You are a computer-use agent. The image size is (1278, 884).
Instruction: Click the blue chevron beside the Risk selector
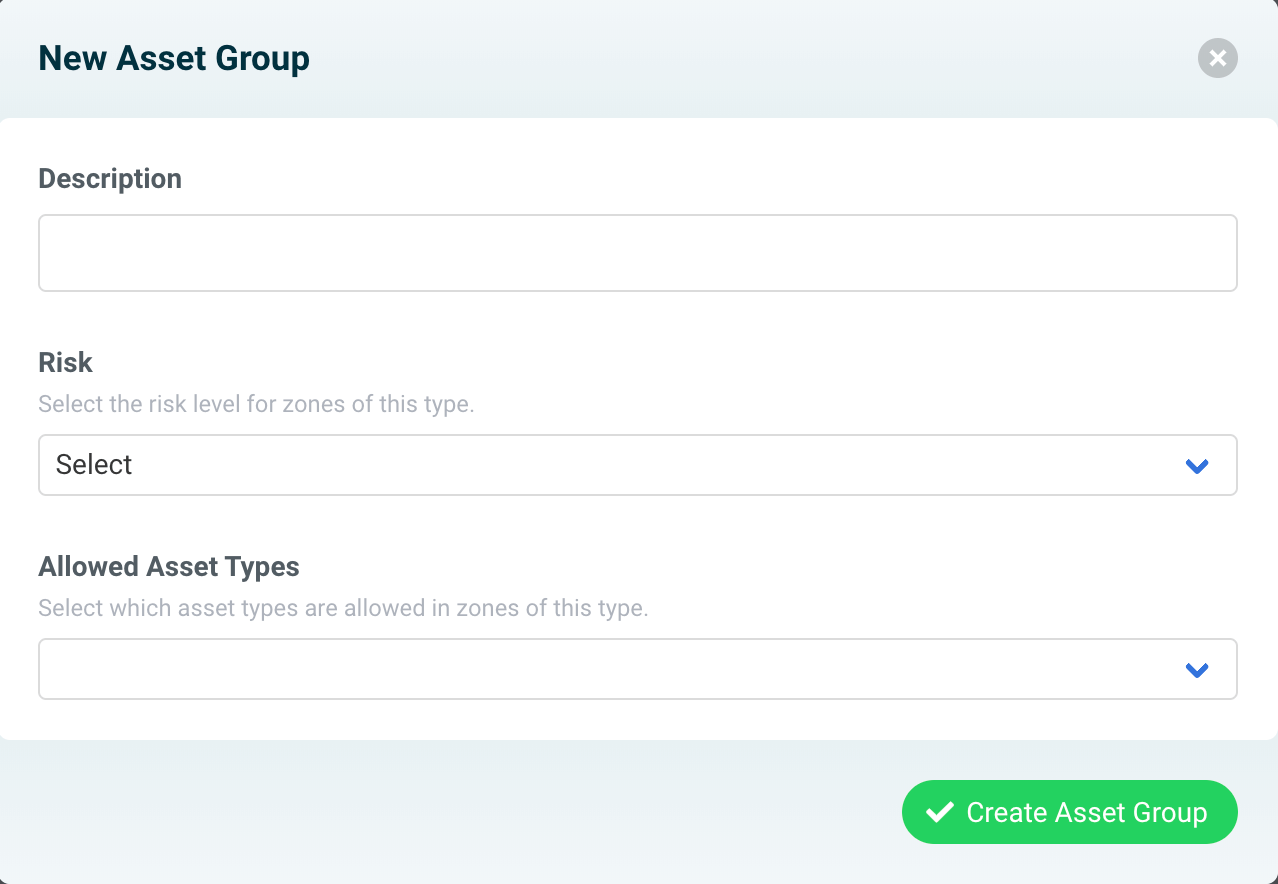click(x=1196, y=465)
